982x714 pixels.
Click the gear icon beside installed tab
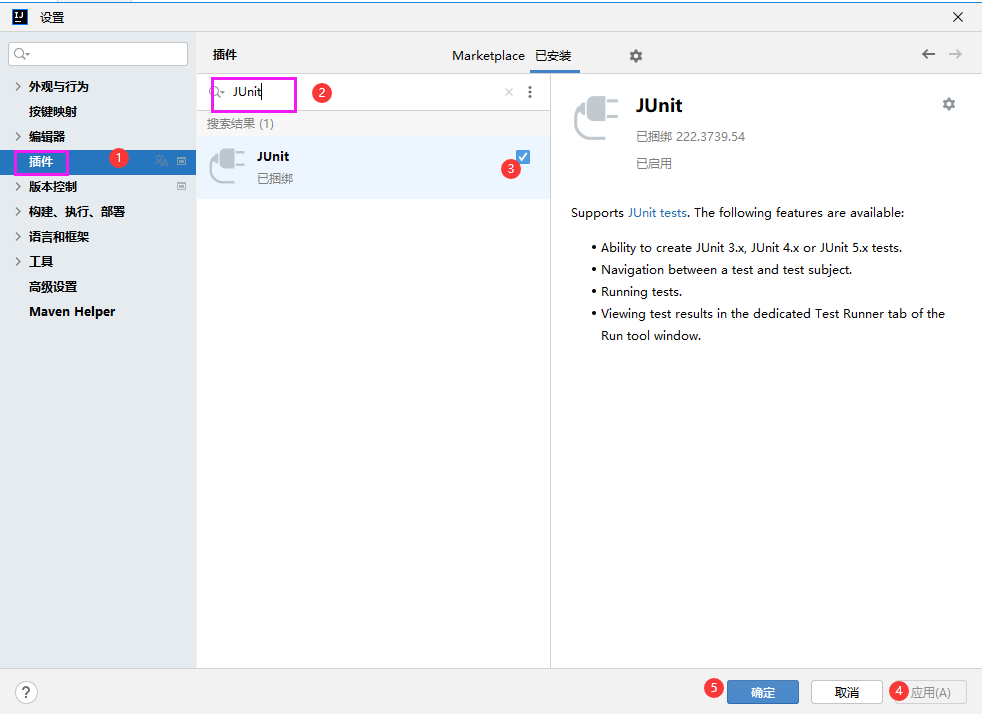click(x=636, y=56)
